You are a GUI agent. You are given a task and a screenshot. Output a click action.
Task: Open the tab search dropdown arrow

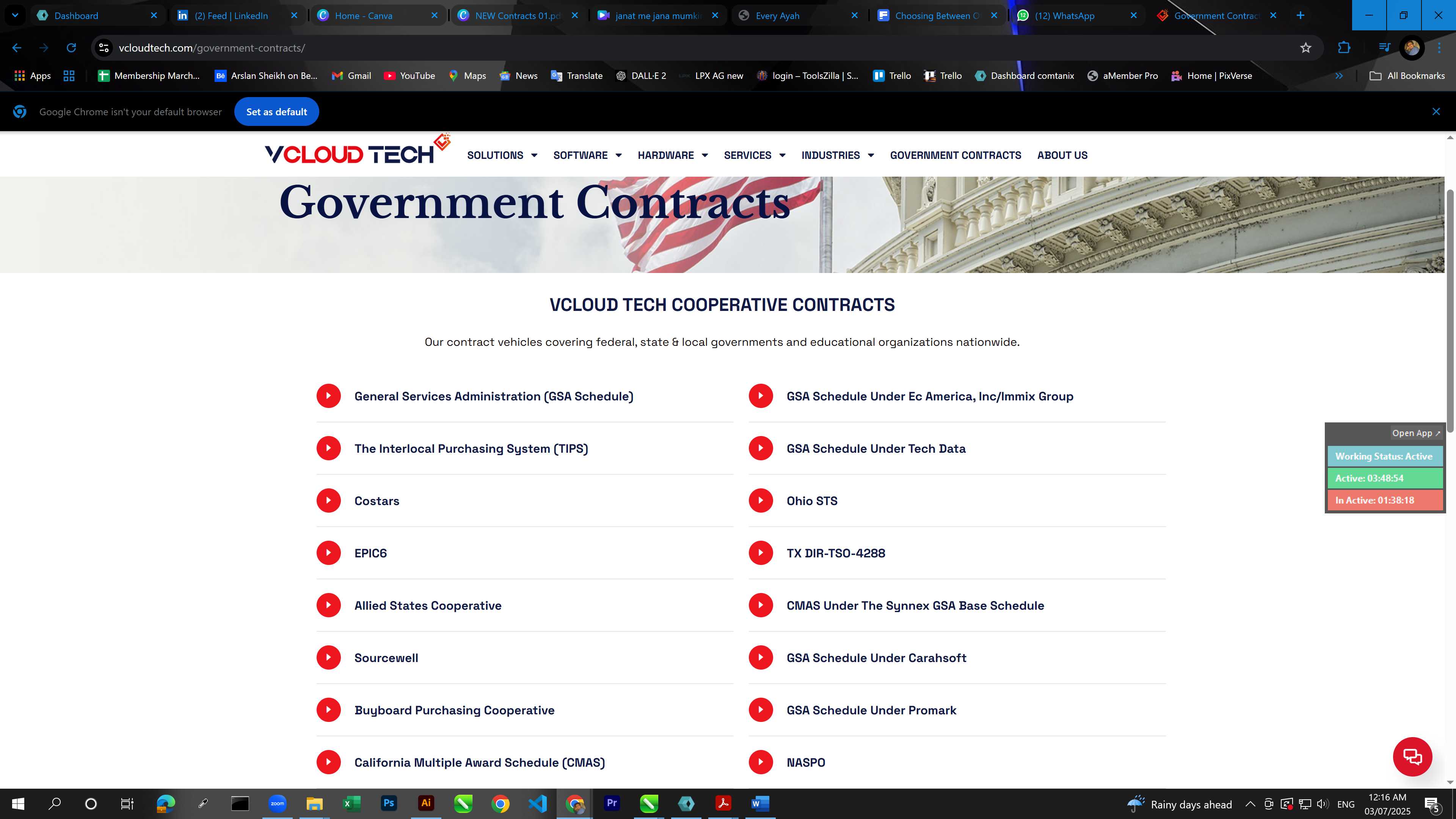click(15, 15)
